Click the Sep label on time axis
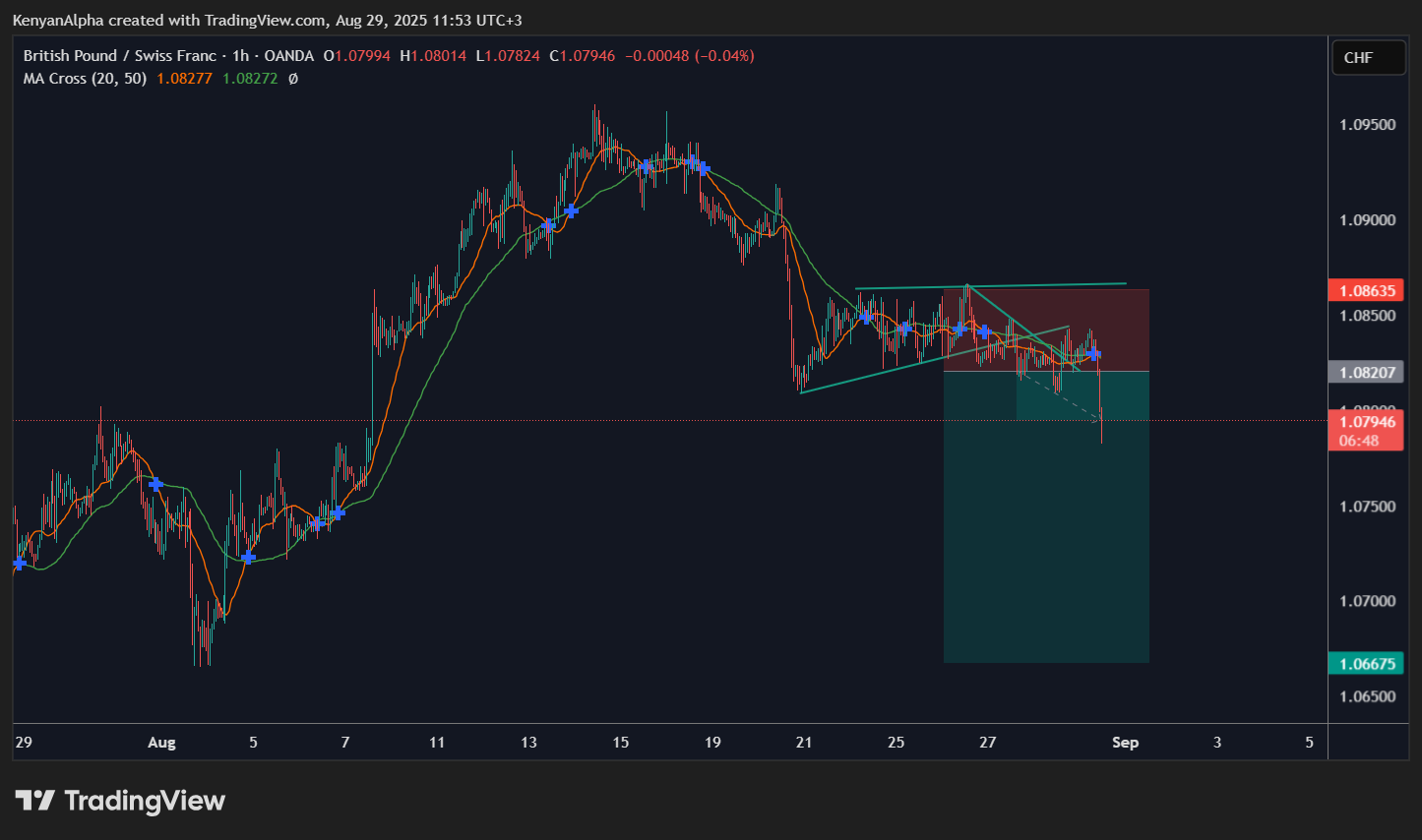 pyautogui.click(x=1125, y=743)
